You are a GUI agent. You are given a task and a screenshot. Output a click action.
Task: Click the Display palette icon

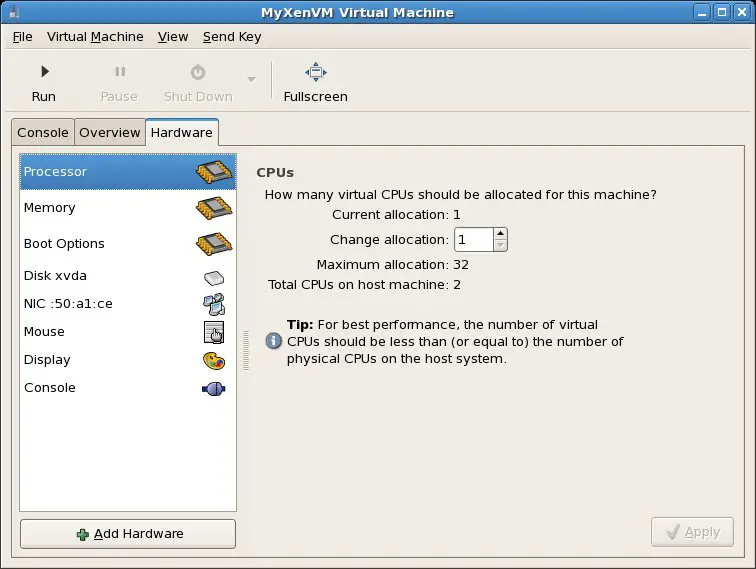click(x=214, y=361)
